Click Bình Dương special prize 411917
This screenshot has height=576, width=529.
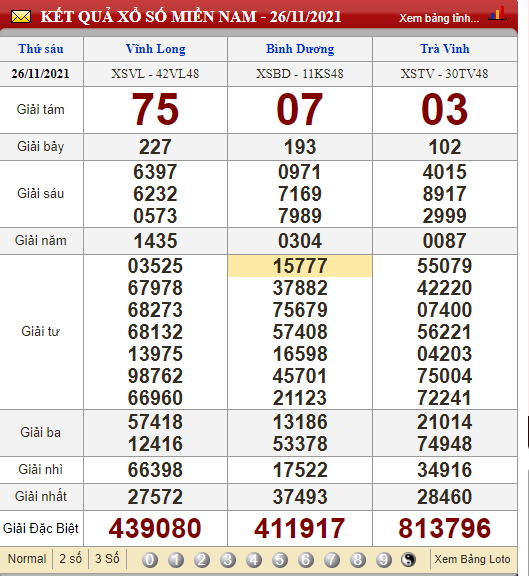(x=300, y=528)
